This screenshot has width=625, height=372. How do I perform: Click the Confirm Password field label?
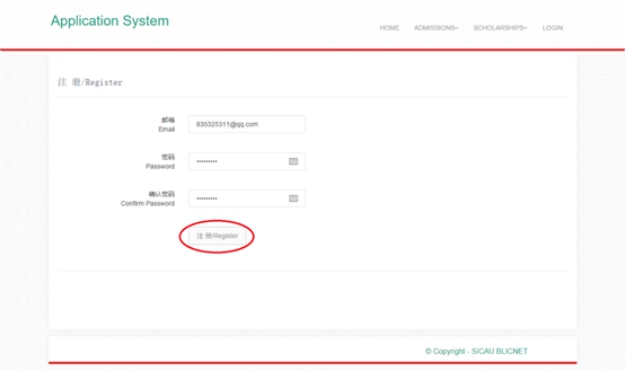148,203
